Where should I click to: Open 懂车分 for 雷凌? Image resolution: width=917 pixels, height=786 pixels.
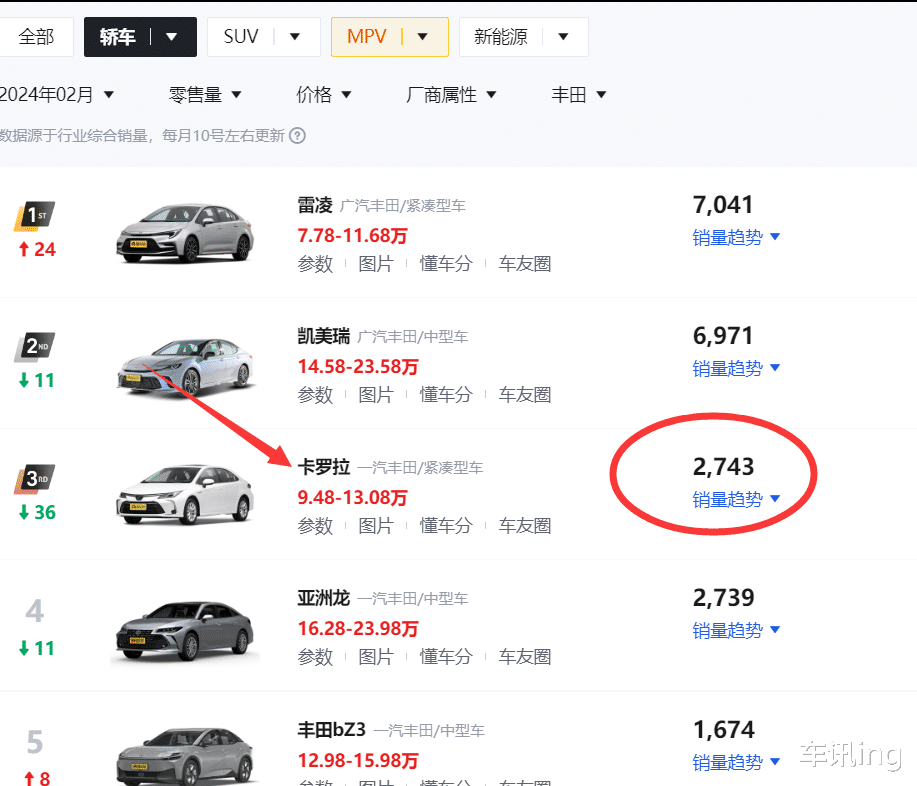pos(446,264)
